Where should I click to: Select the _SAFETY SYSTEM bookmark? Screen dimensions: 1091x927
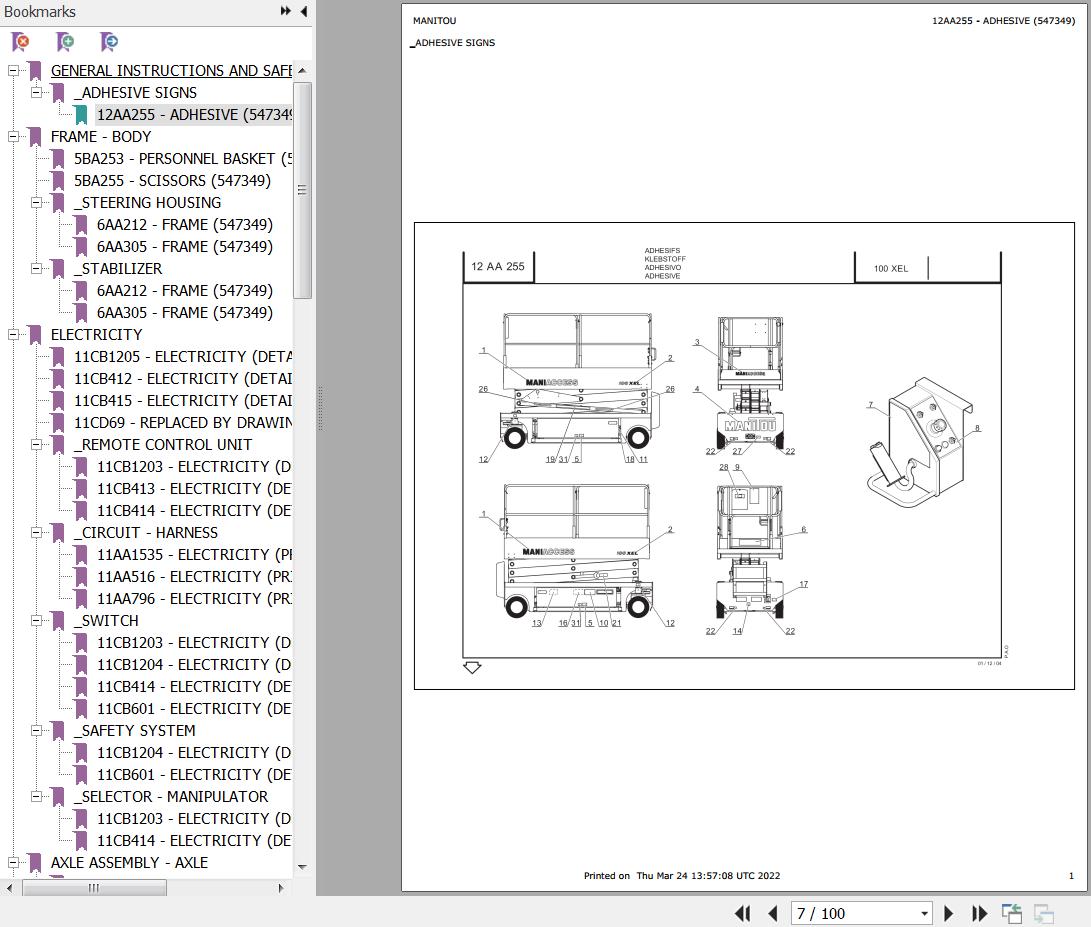pyautogui.click(x=135, y=731)
